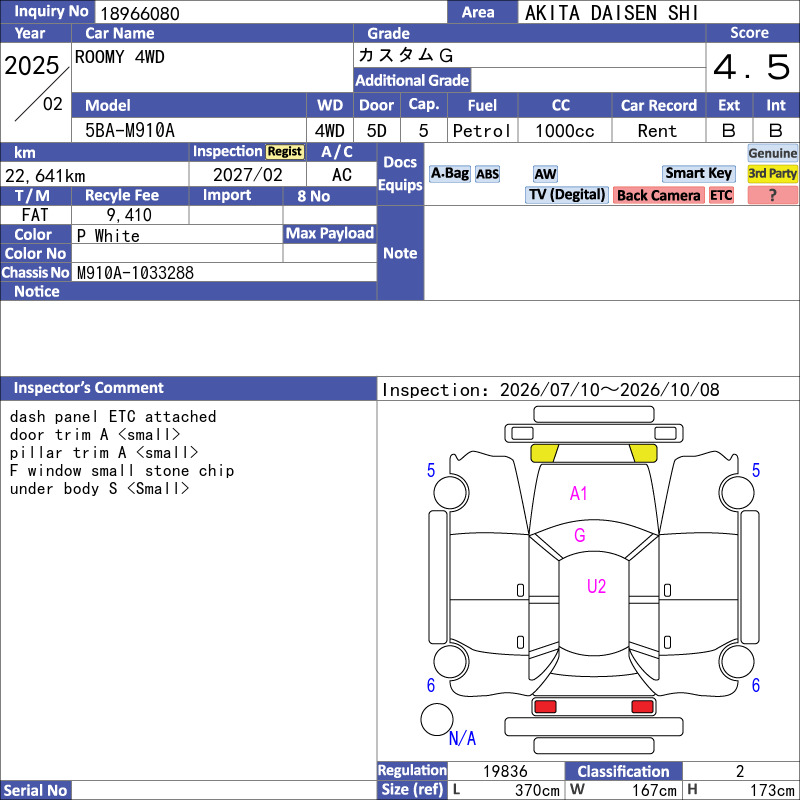This screenshot has height=800, width=800.
Task: Click inspection date 2027/02
Action: pos(247,175)
